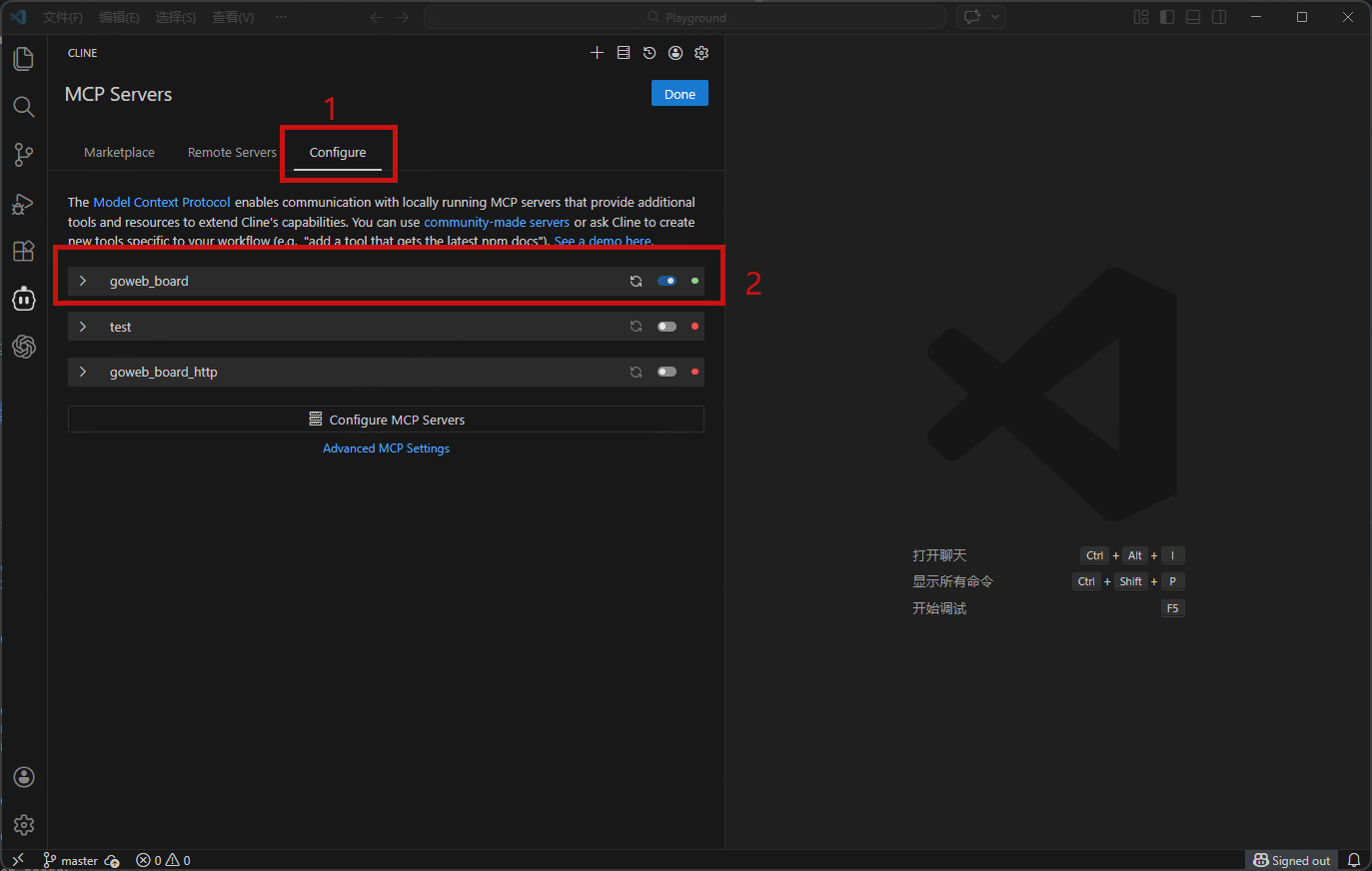Image resolution: width=1372 pixels, height=871 pixels.
Task: Open Customize Layout icon in title bar
Action: 1141,17
